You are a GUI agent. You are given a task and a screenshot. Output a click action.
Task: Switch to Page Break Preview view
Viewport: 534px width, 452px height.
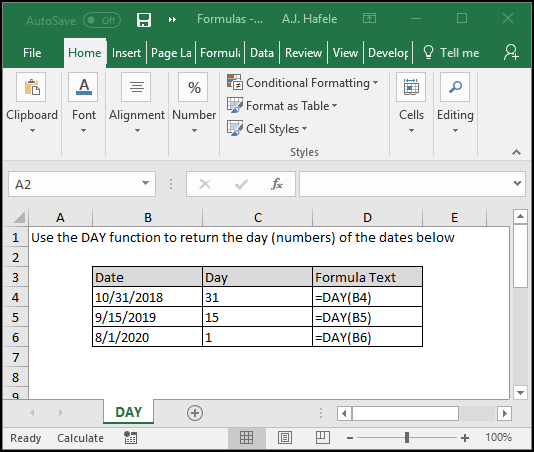[x=323, y=437]
